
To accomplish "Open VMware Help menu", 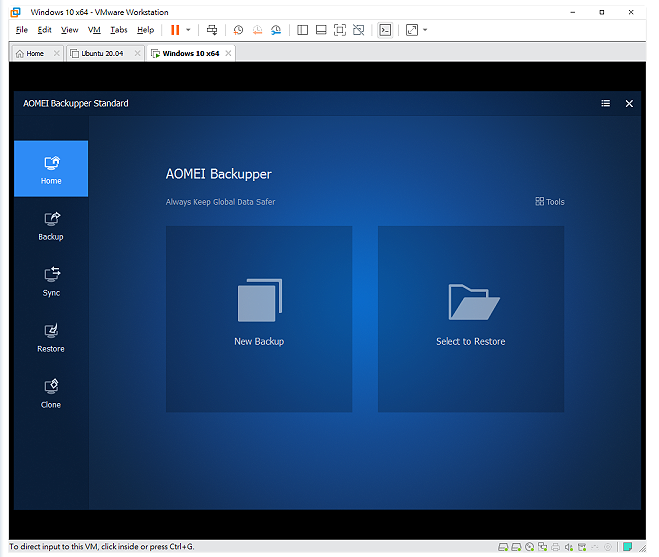I will pyautogui.click(x=145, y=30).
